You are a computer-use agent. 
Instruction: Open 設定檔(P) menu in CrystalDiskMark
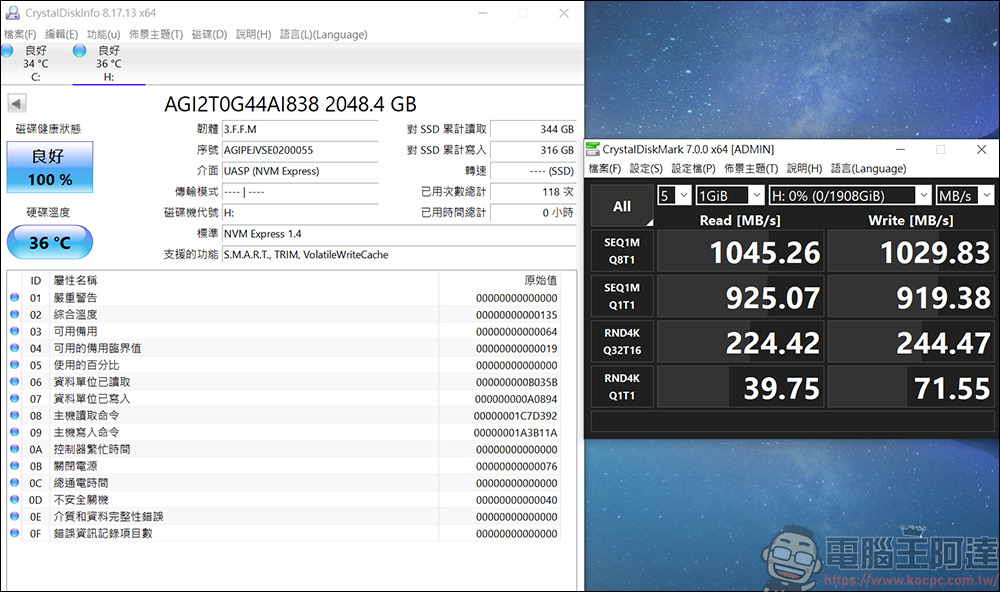693,168
